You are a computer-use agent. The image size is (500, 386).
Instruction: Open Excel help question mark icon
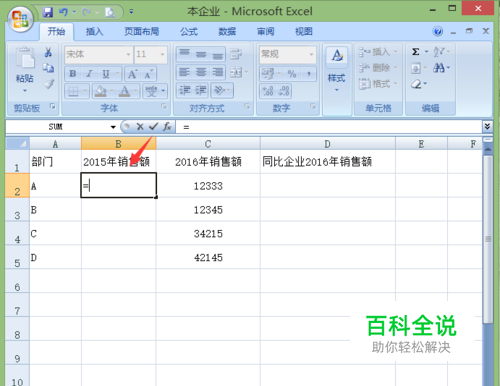point(438,31)
